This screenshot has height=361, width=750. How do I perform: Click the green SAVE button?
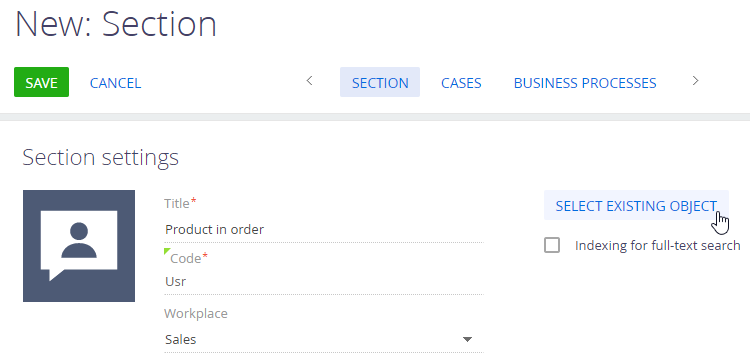pos(42,82)
